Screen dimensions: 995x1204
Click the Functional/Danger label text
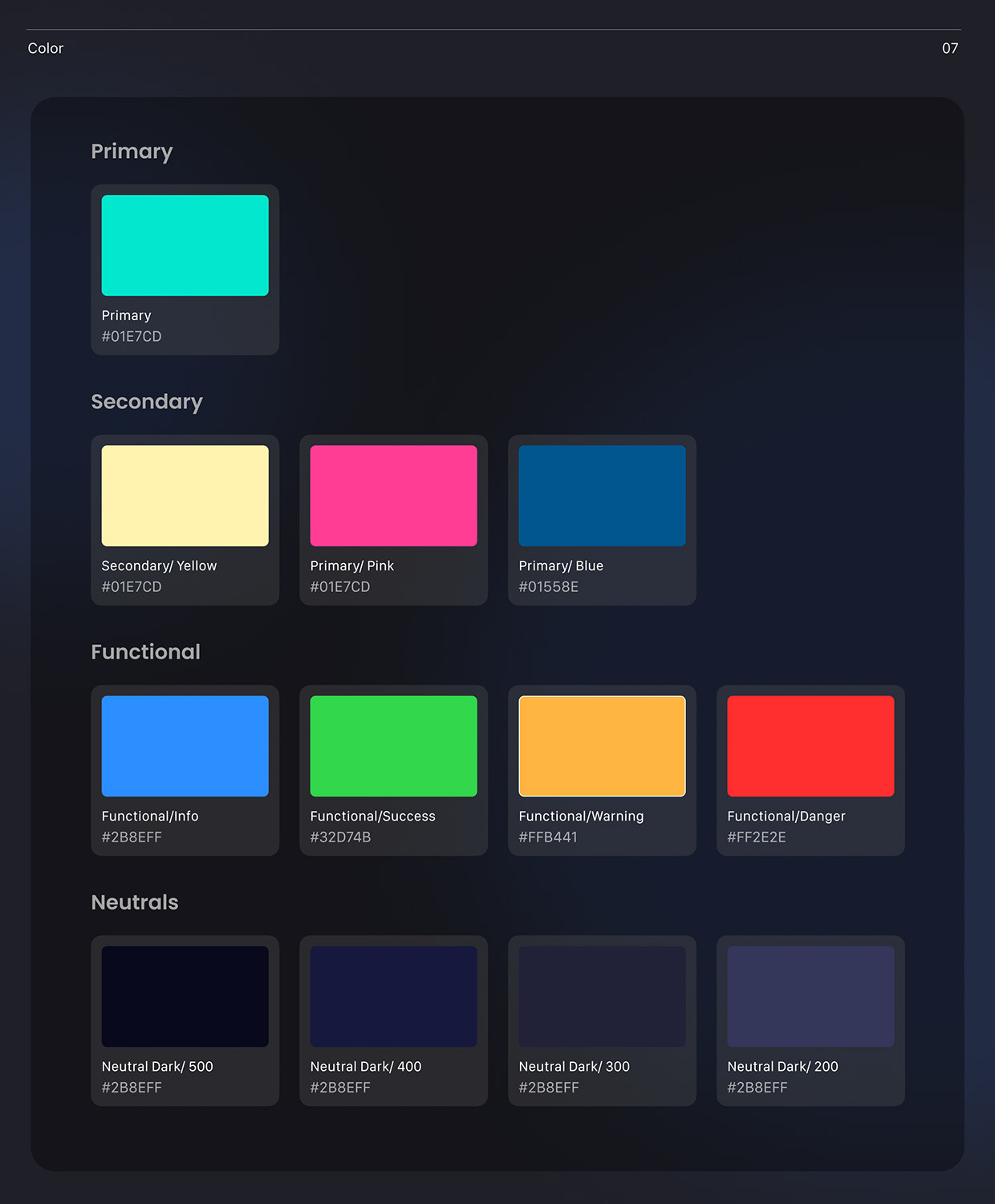[x=786, y=816]
